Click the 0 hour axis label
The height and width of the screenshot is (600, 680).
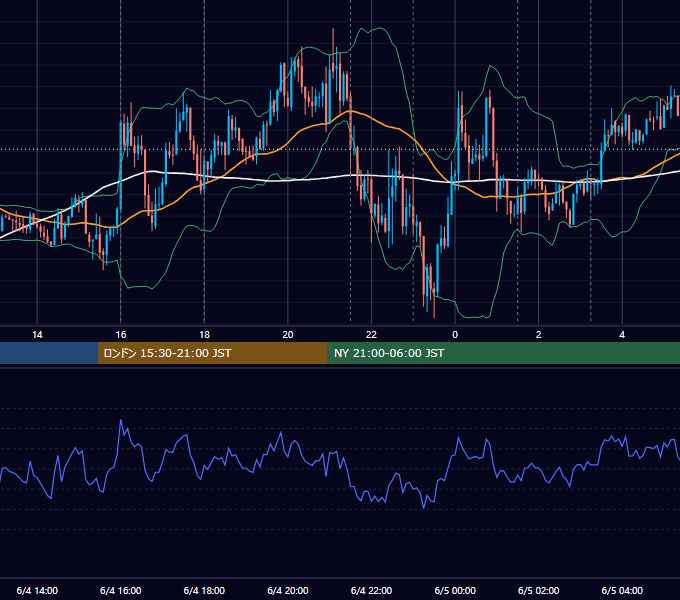(455, 335)
